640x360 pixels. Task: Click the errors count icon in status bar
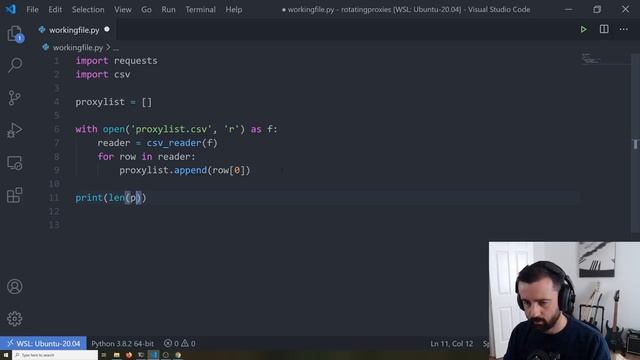coord(168,344)
